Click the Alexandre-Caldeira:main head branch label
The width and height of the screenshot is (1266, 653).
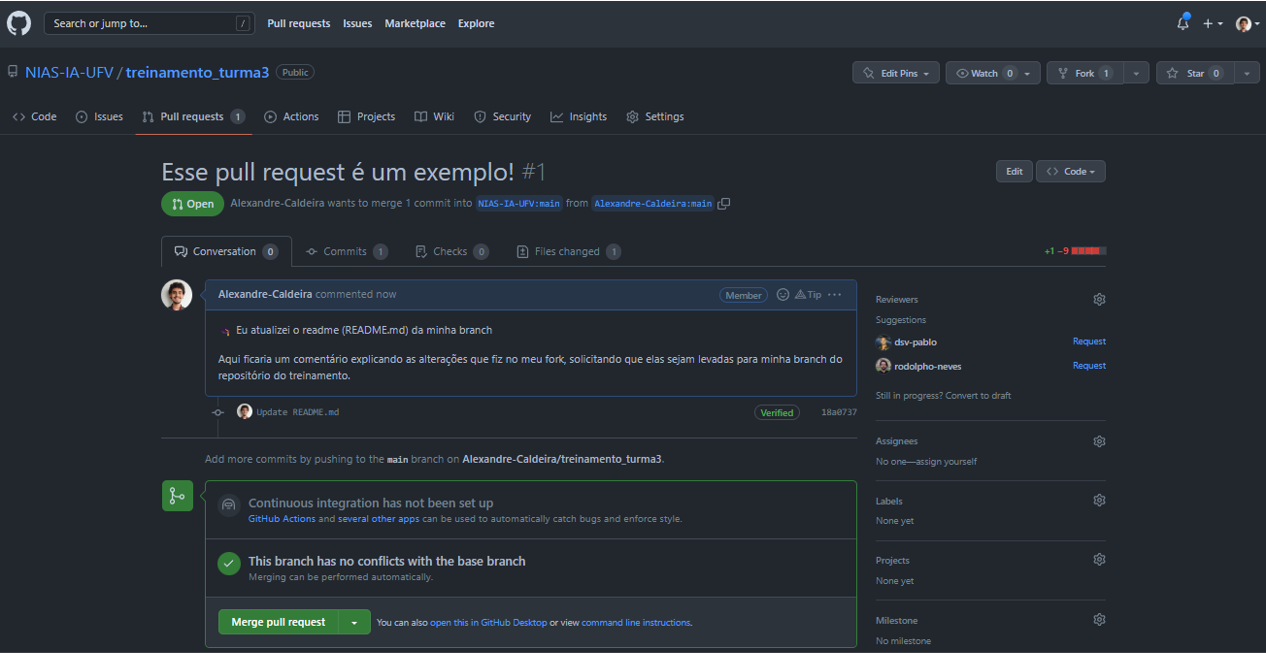pos(653,203)
